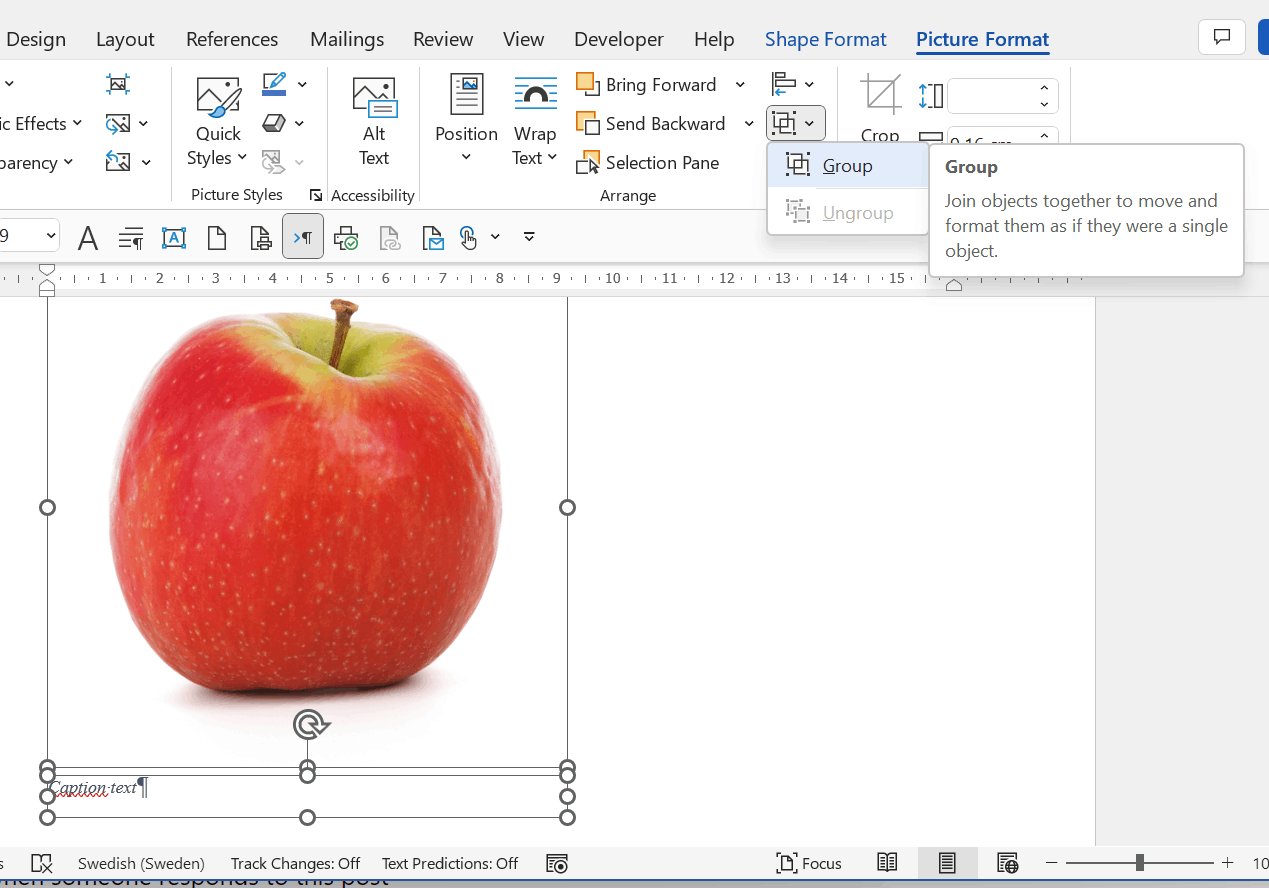Click Bring Forward button
This screenshot has height=888, width=1269.
(647, 85)
